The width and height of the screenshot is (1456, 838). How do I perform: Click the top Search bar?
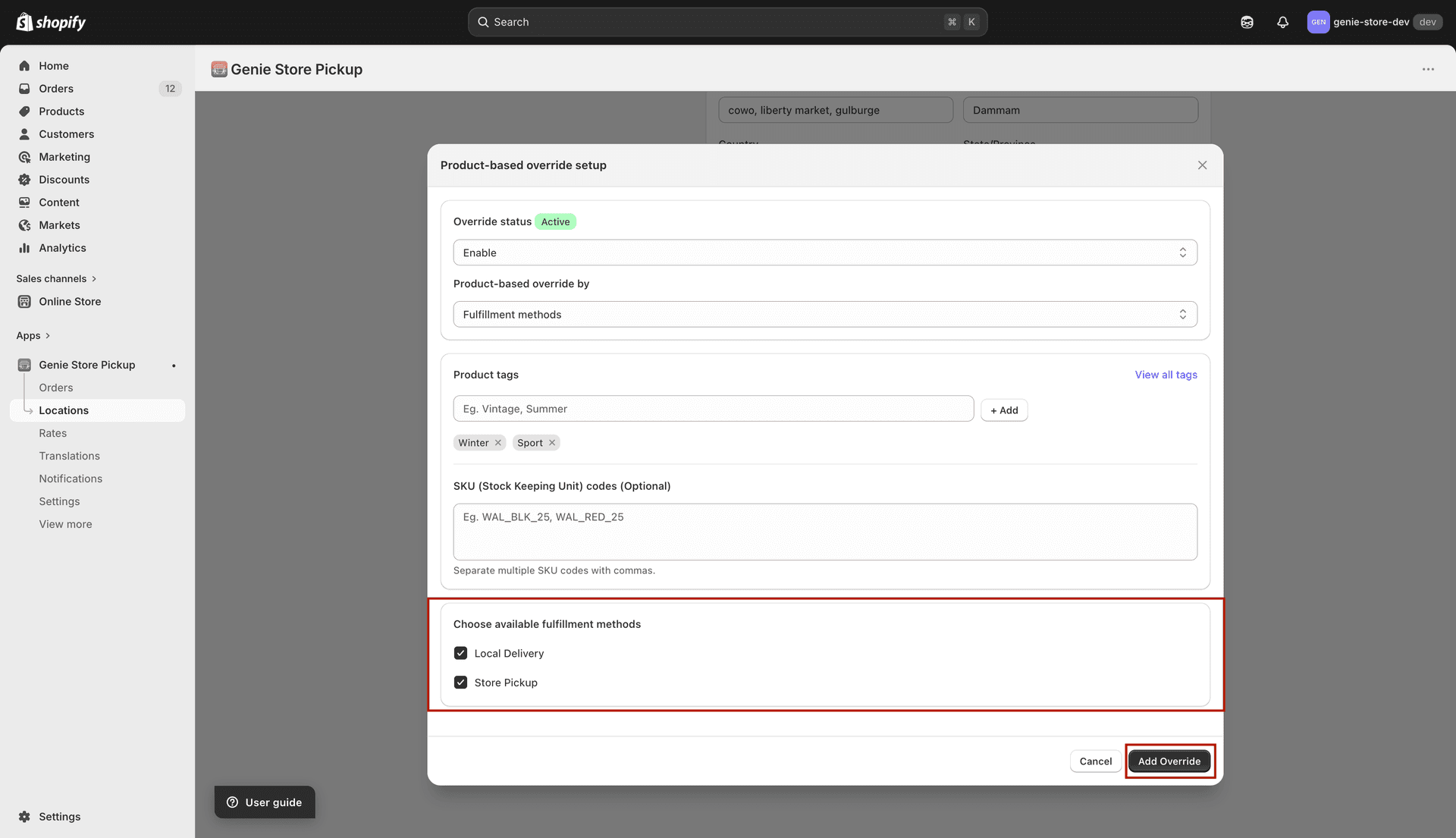(x=728, y=22)
